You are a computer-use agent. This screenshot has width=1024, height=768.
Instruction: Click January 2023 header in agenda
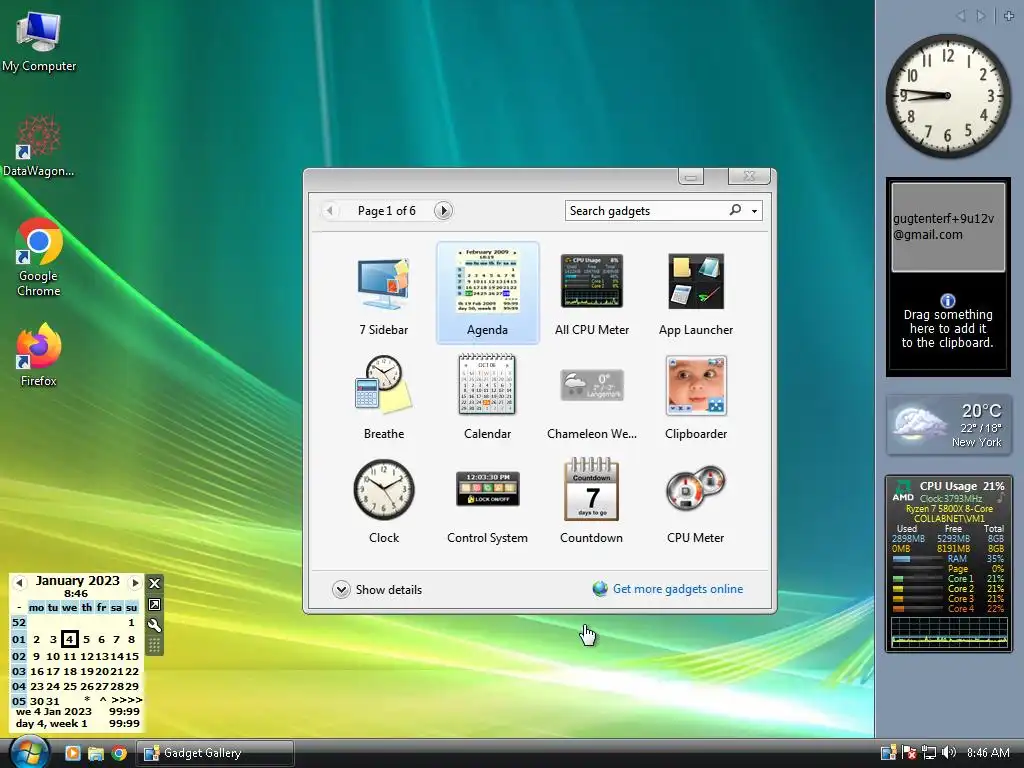pos(77,581)
